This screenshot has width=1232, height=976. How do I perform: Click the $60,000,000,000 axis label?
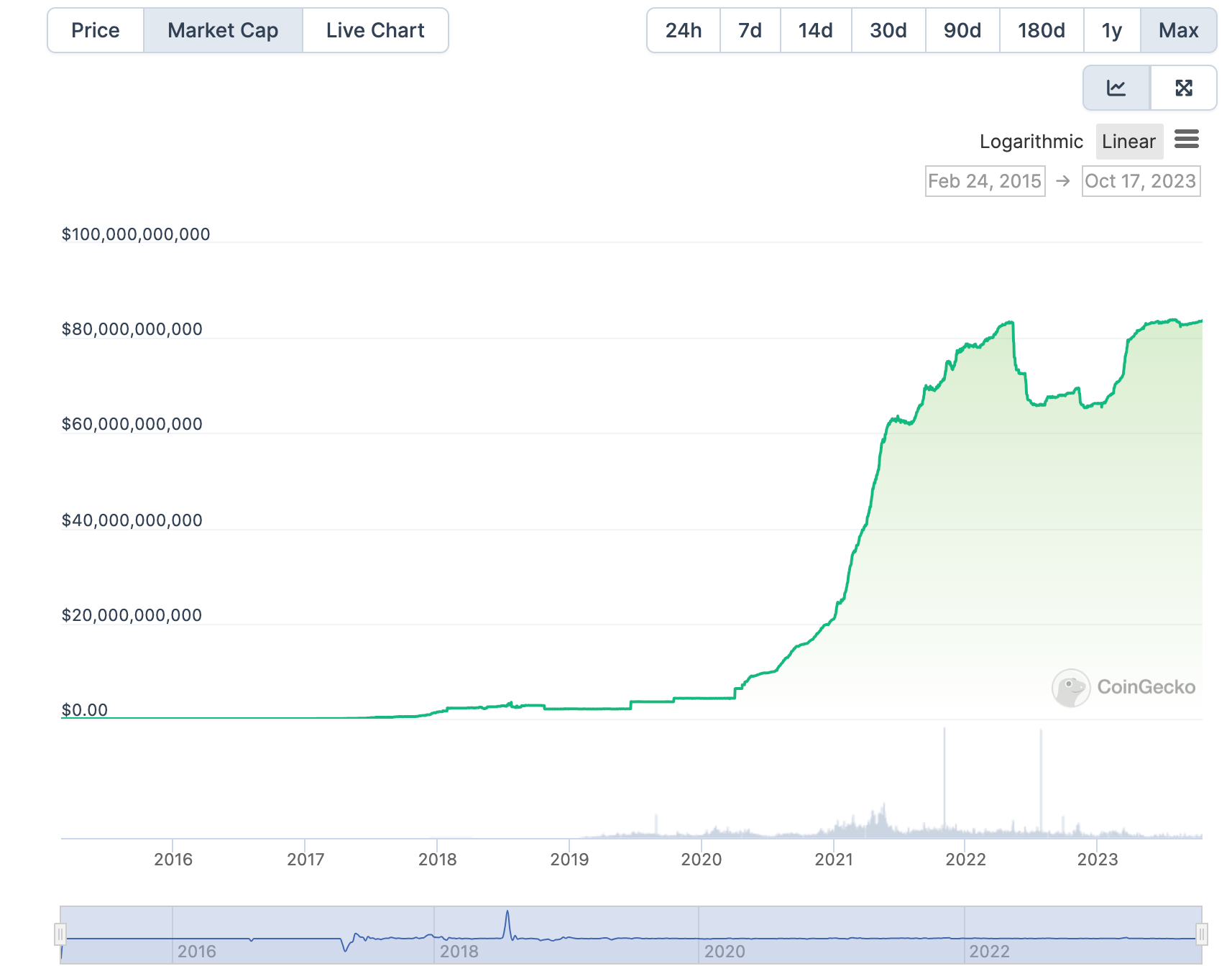(x=132, y=424)
